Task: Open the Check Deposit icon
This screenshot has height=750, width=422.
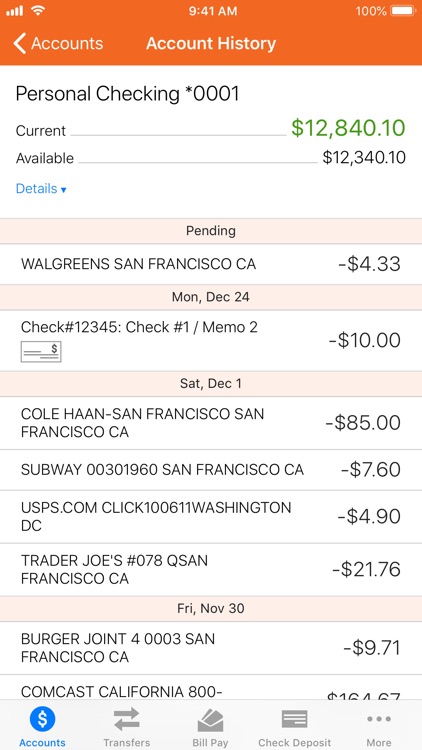Action: (295, 719)
